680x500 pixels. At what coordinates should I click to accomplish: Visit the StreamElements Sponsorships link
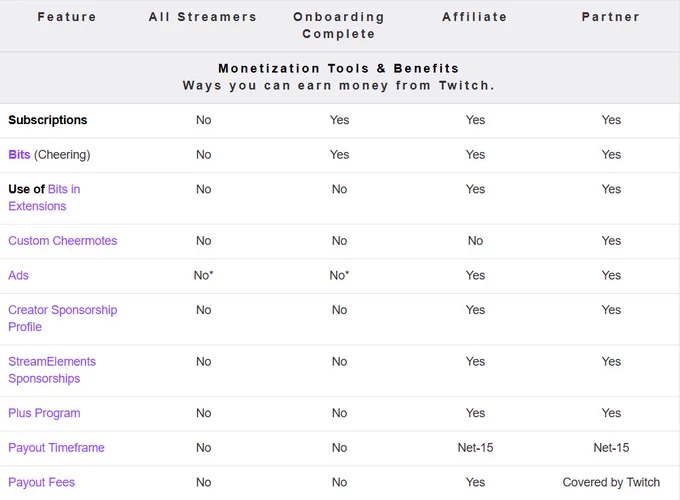click(x=52, y=370)
